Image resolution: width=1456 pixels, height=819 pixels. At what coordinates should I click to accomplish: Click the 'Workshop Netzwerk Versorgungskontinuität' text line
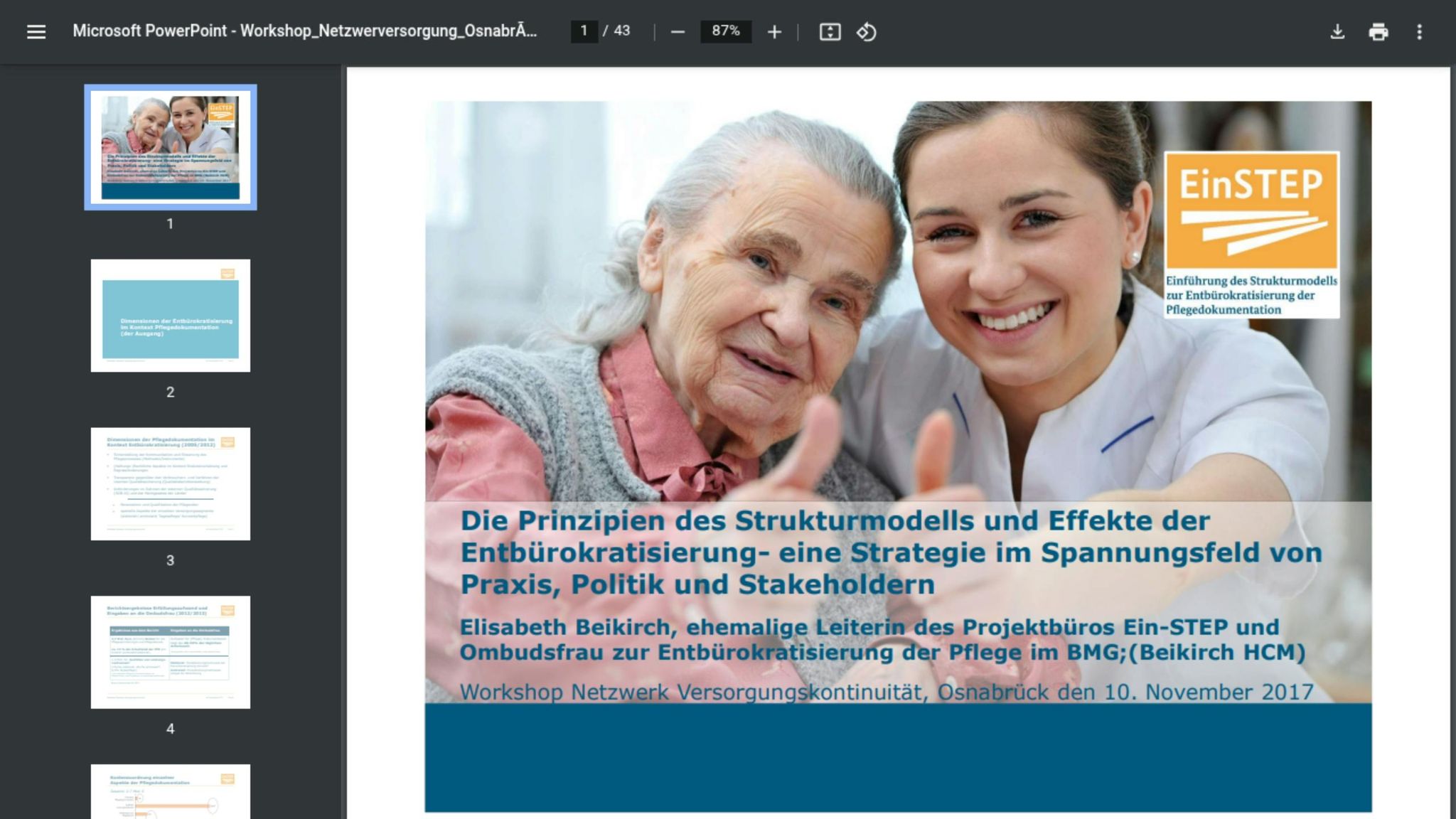[x=886, y=692]
